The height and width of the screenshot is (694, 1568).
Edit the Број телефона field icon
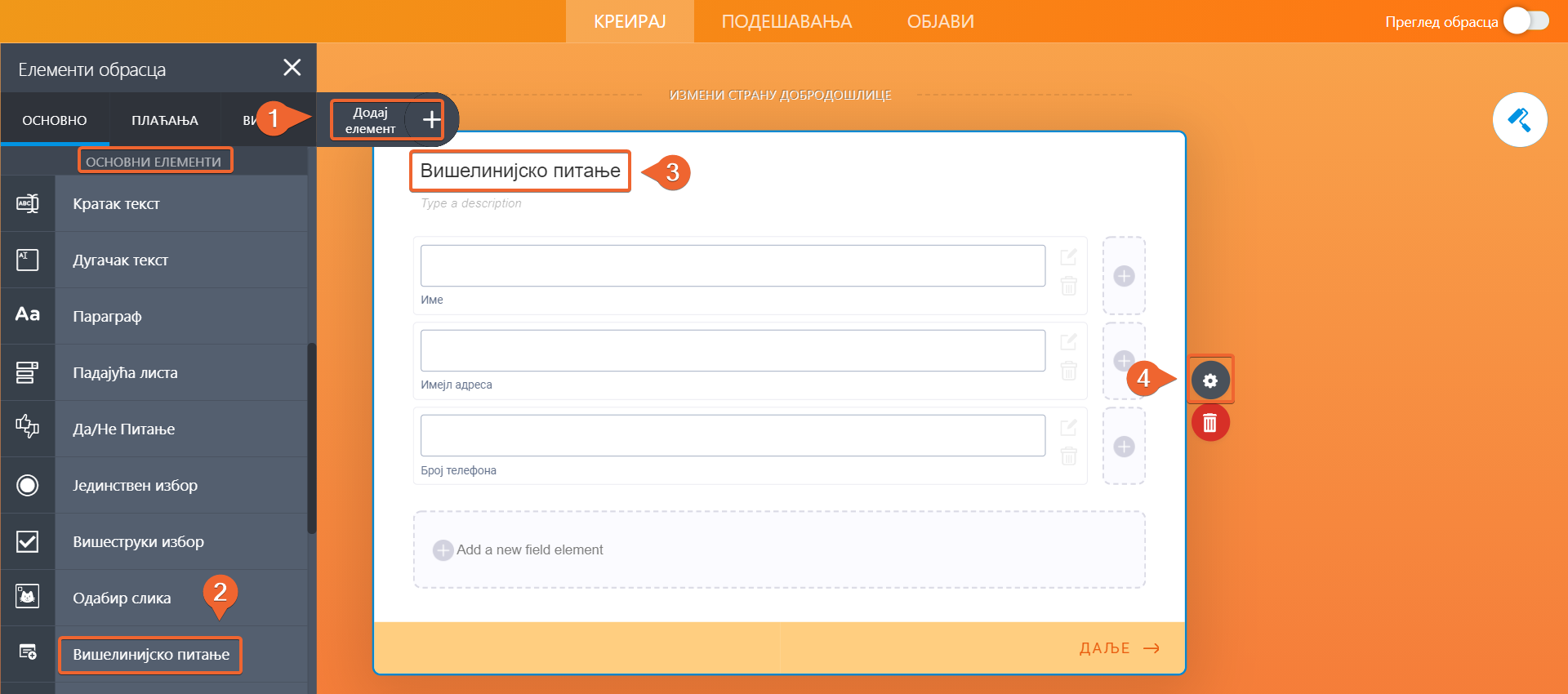(x=1068, y=427)
